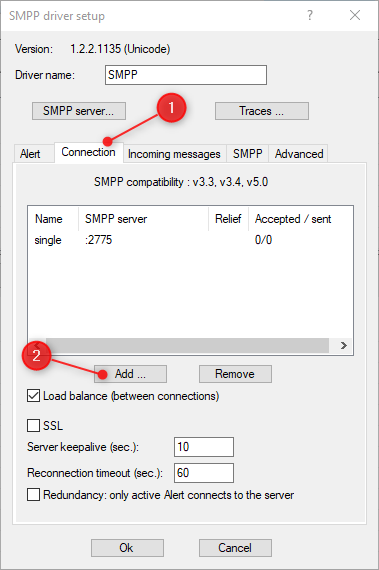Click into the Driver name field
This screenshot has height=570, width=379.
click(186, 75)
